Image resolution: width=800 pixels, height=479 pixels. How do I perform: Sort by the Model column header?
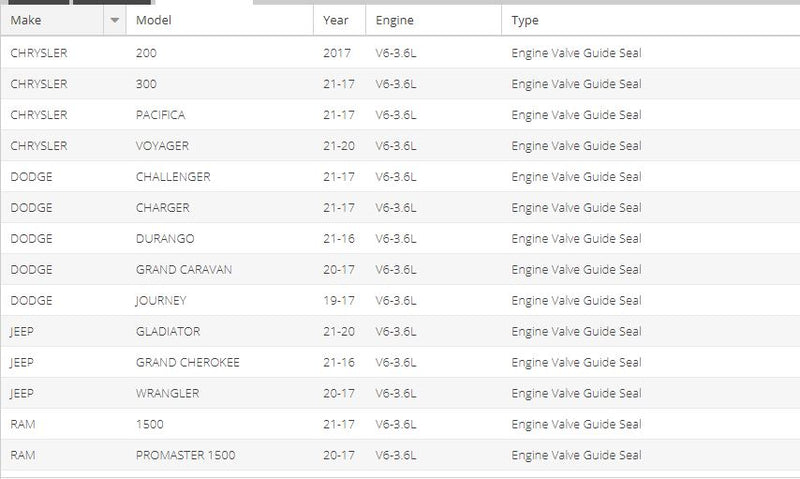(219, 20)
